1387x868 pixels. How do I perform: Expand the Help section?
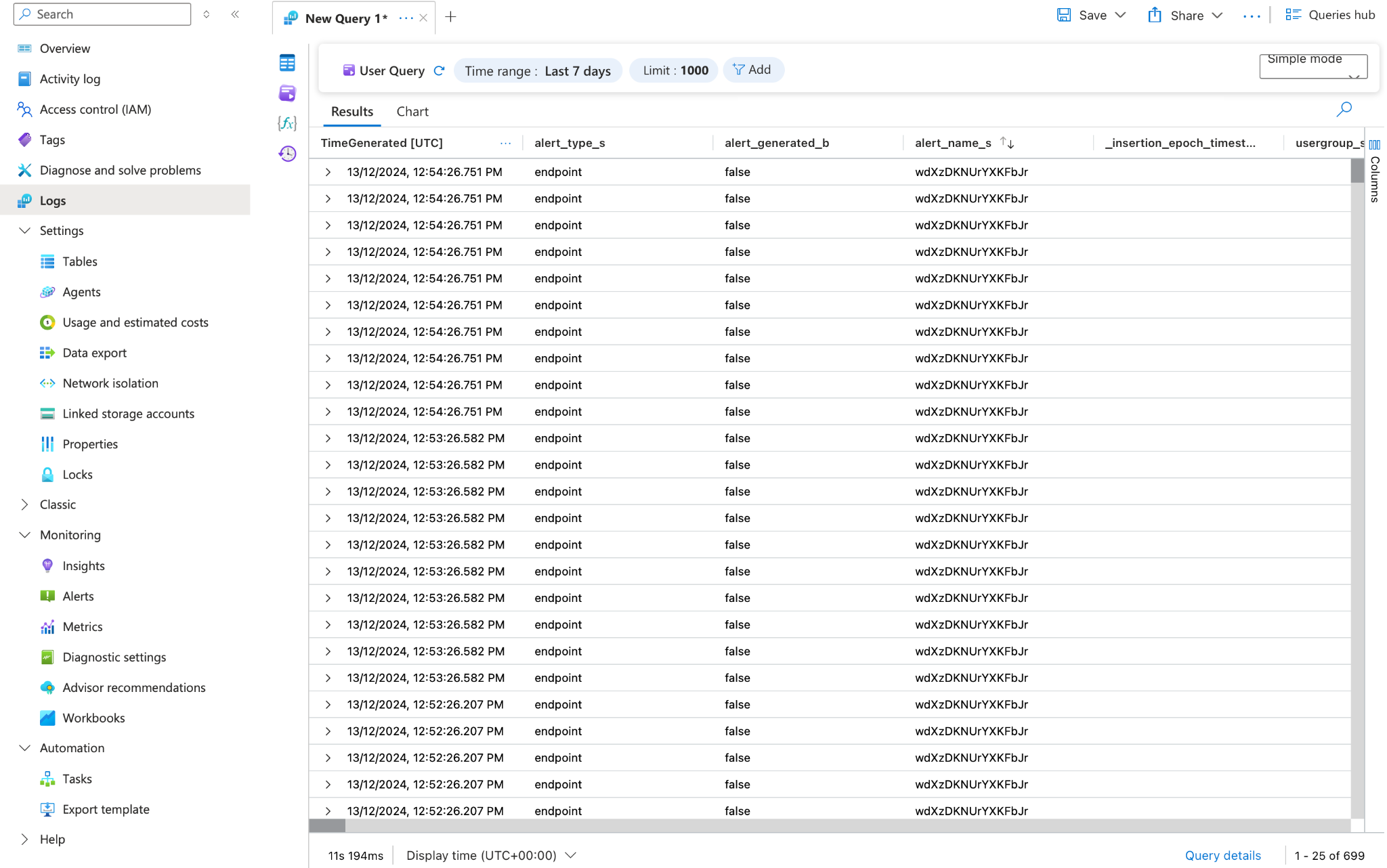[x=25, y=840]
